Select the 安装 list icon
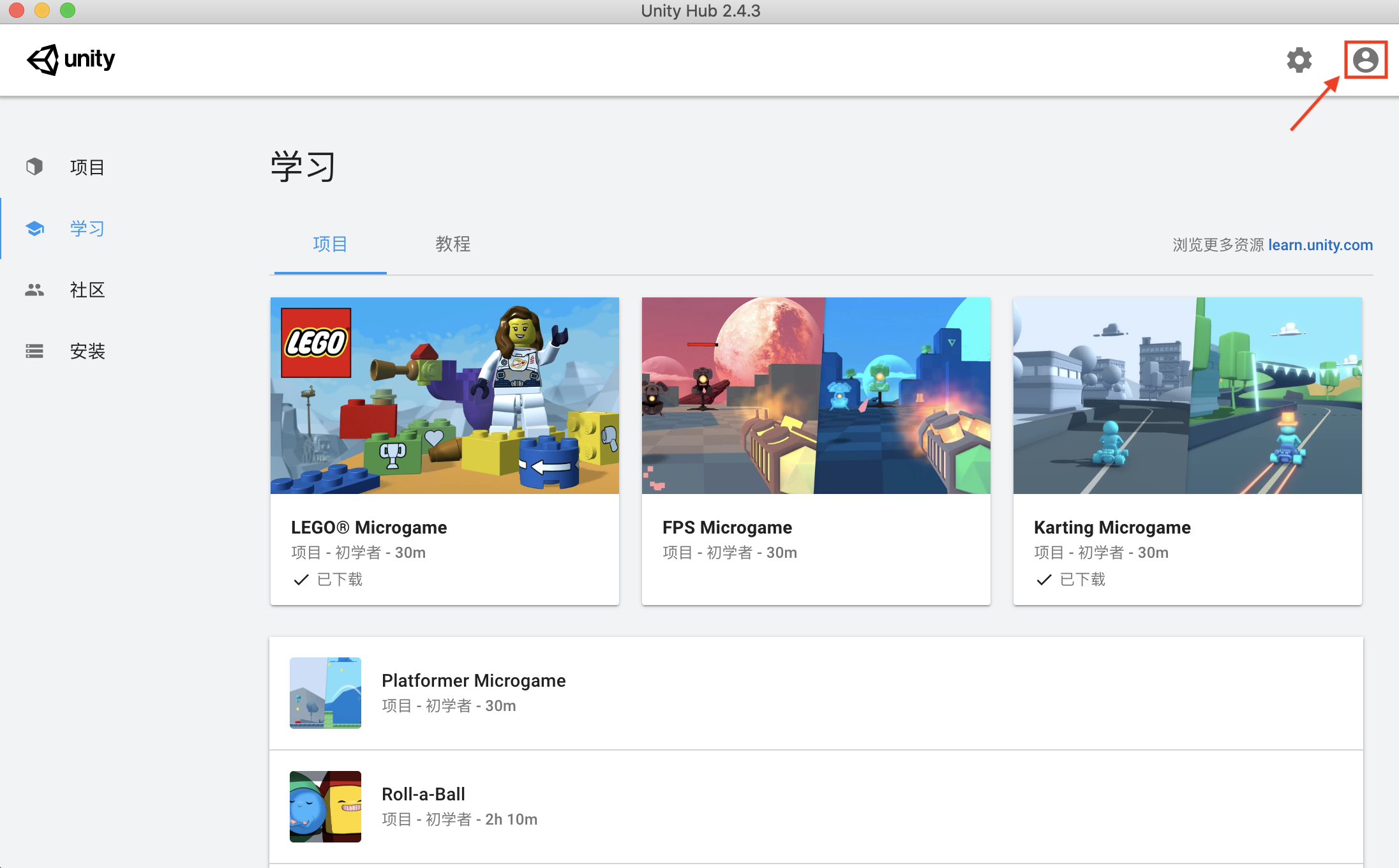Image resolution: width=1399 pixels, height=868 pixels. click(x=34, y=351)
